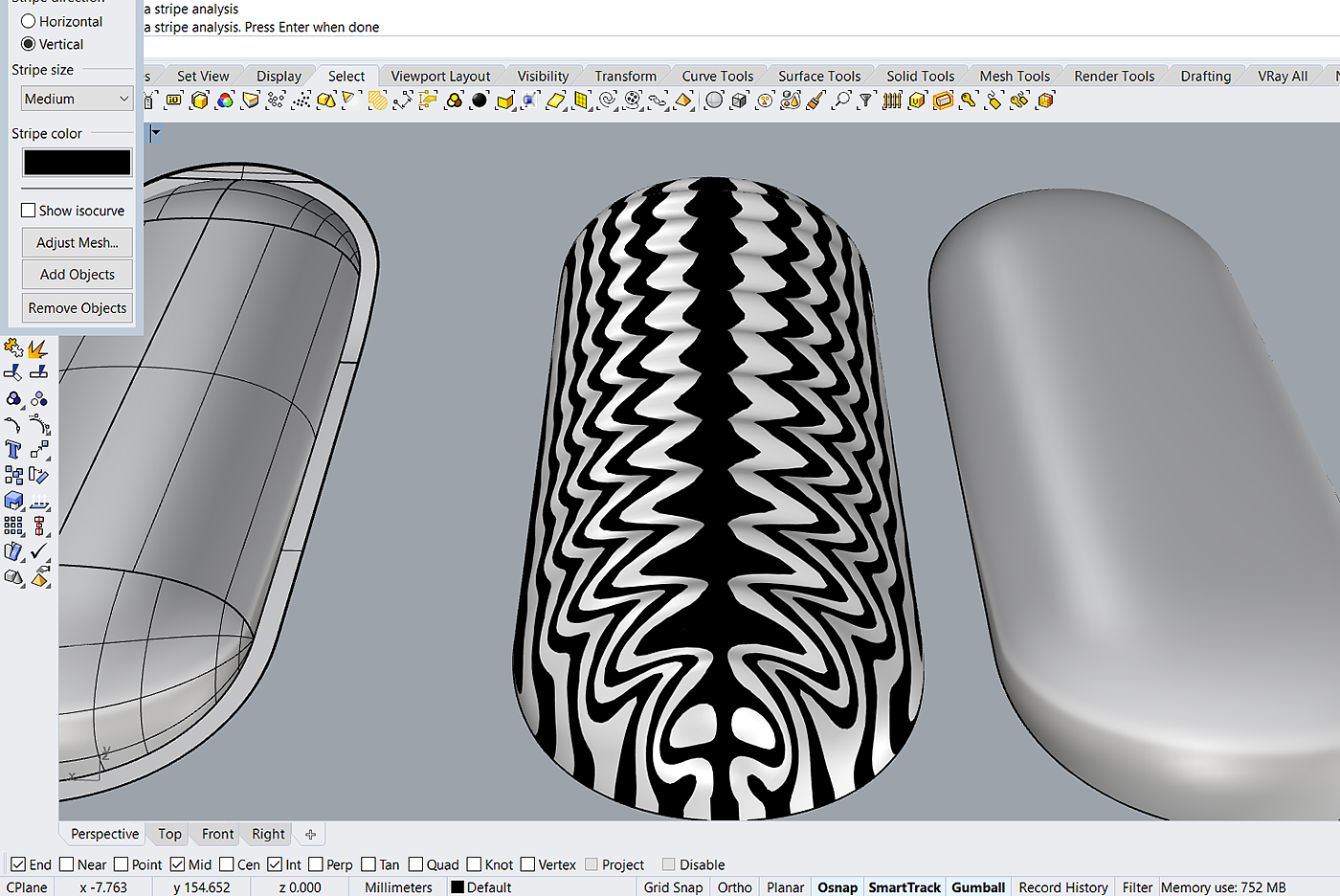
Task: Open the Stripe size Medium dropdown
Action: pos(77,99)
